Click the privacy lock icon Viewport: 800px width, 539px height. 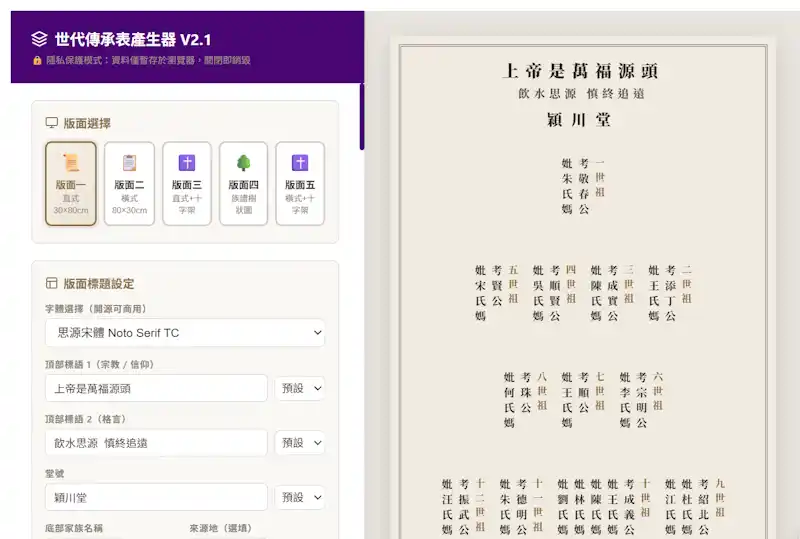click(37, 60)
